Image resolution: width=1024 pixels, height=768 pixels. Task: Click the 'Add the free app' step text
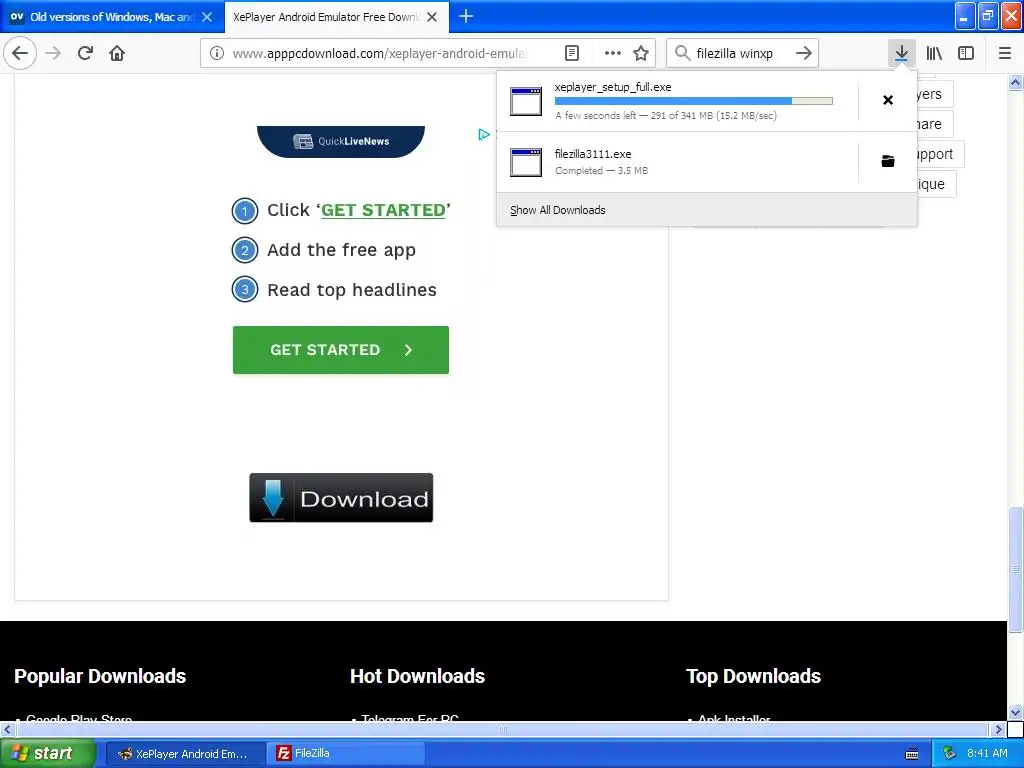pos(342,250)
